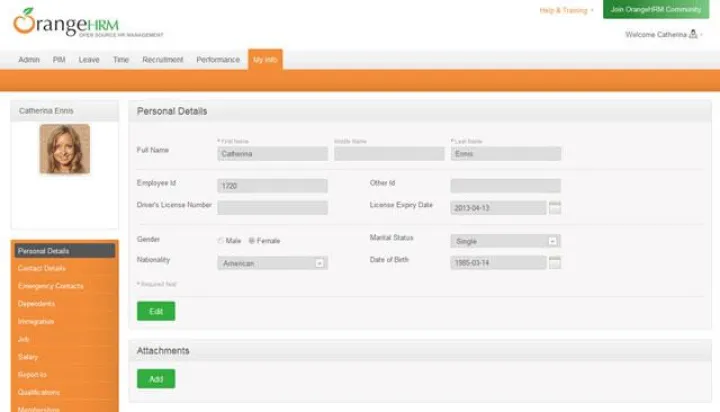Expand the Marital Status dropdown
Viewport: 720px width, 412px height.
point(552,241)
